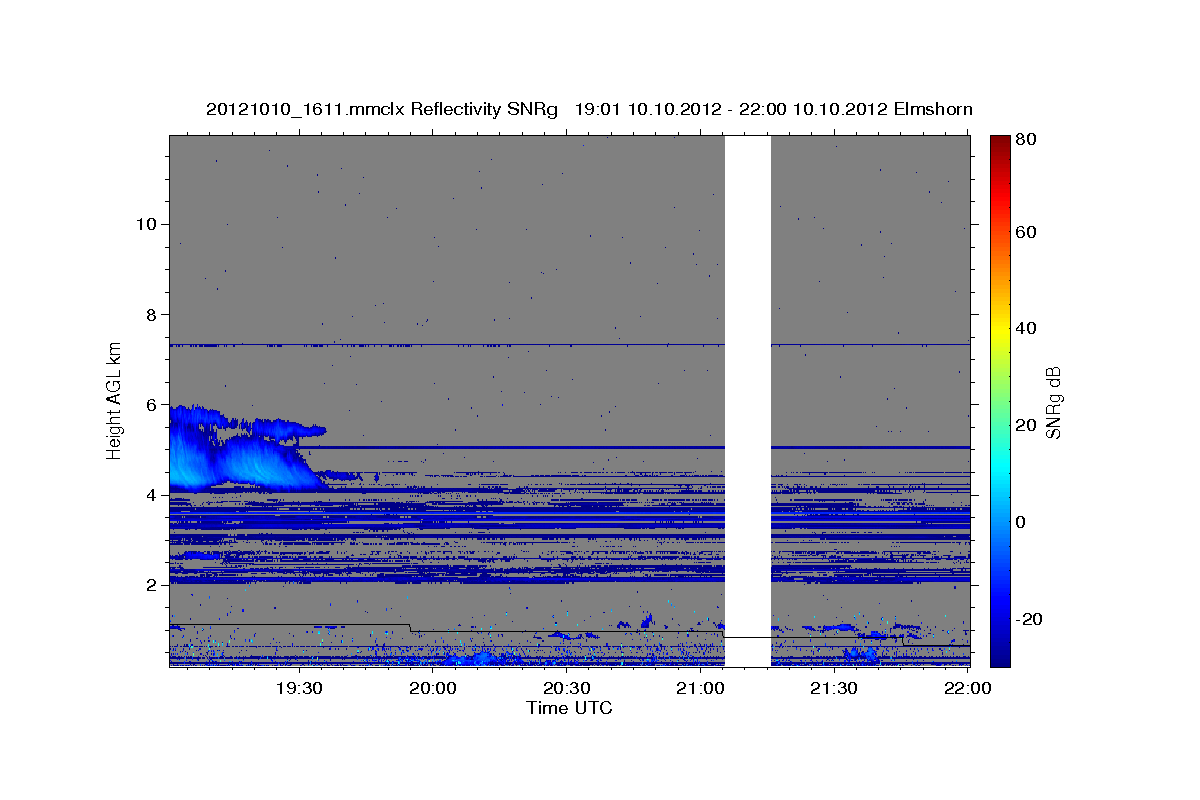
Task: Click the '22:00' time axis label
Action: [x=968, y=688]
